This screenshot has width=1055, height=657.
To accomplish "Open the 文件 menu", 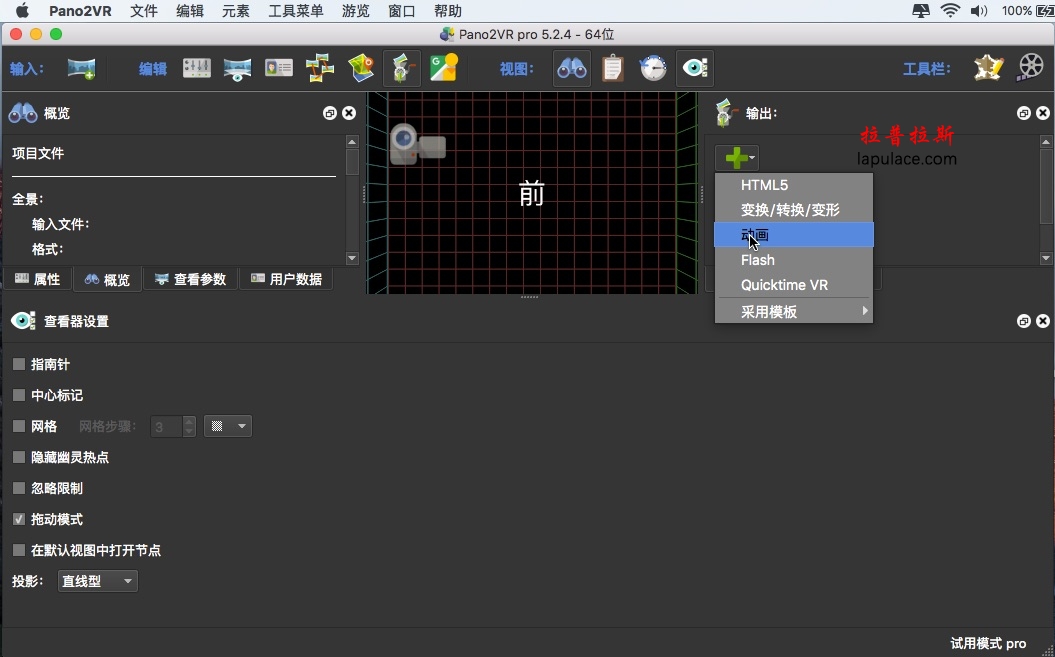I will 144,11.
